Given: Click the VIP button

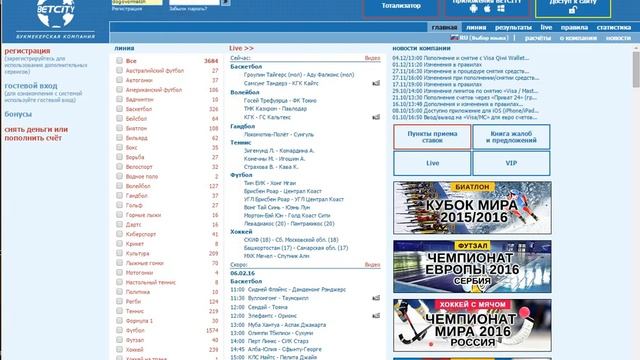Looking at the screenshot, I should (511, 163).
